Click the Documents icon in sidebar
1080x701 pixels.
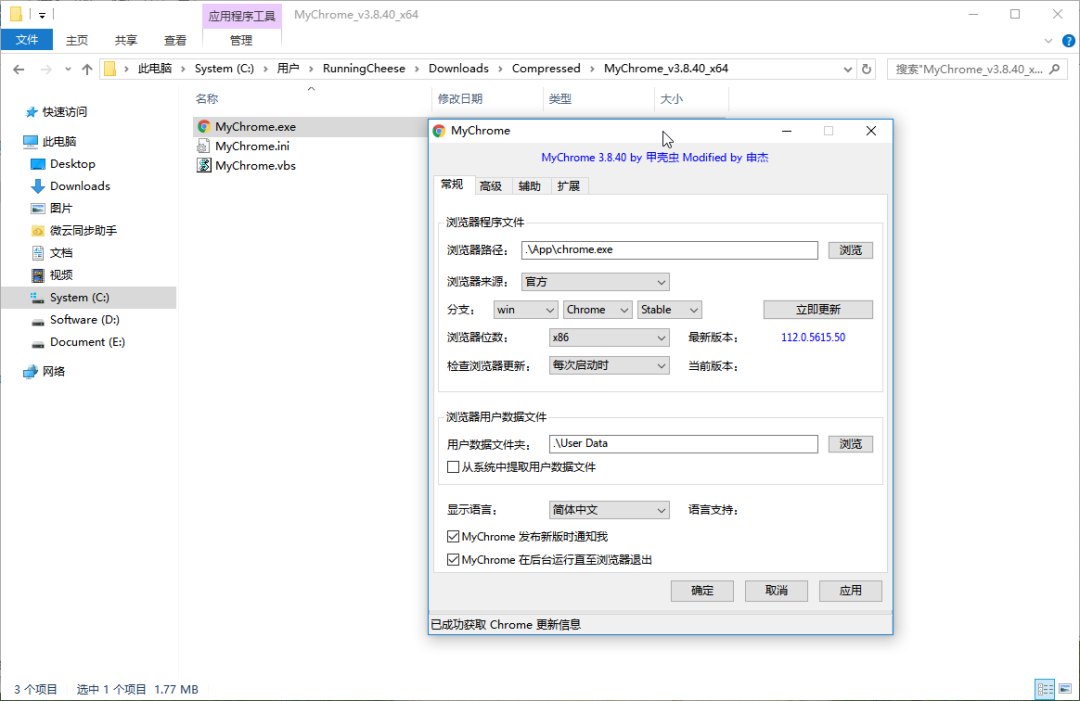tap(38, 253)
